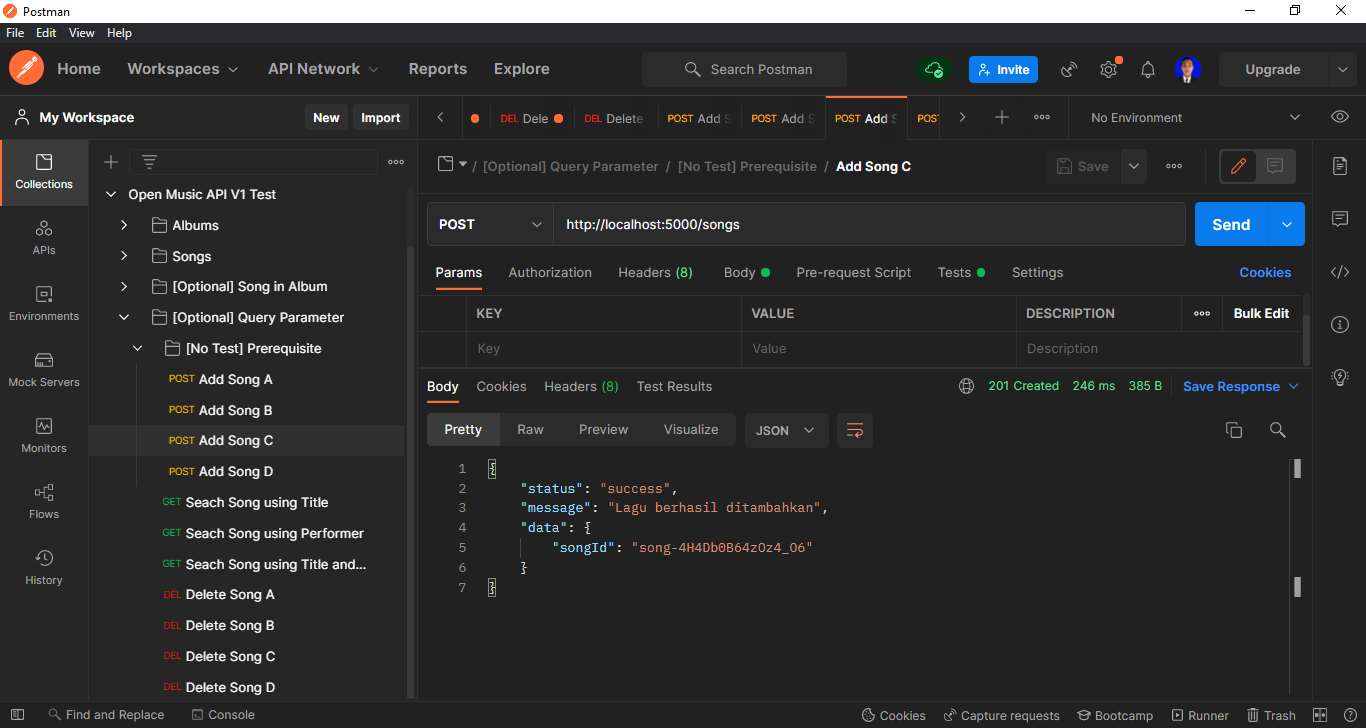Open the API Network menu

click(324, 69)
